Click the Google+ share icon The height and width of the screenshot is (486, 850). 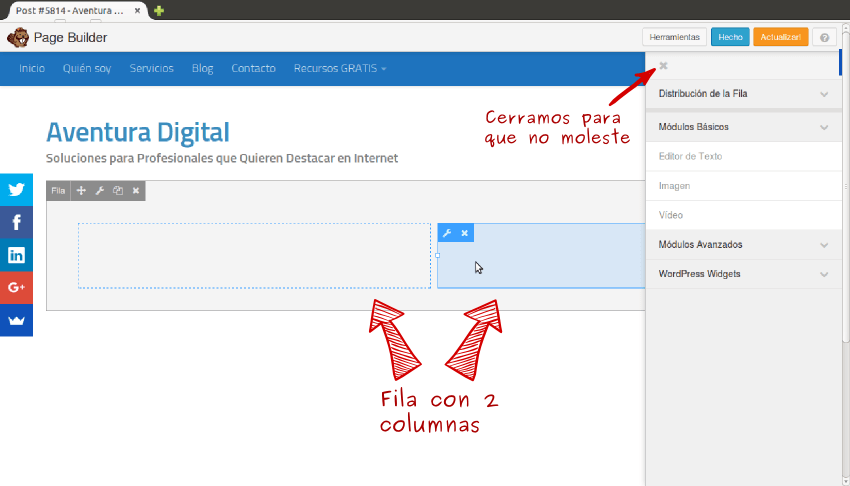coord(16,288)
